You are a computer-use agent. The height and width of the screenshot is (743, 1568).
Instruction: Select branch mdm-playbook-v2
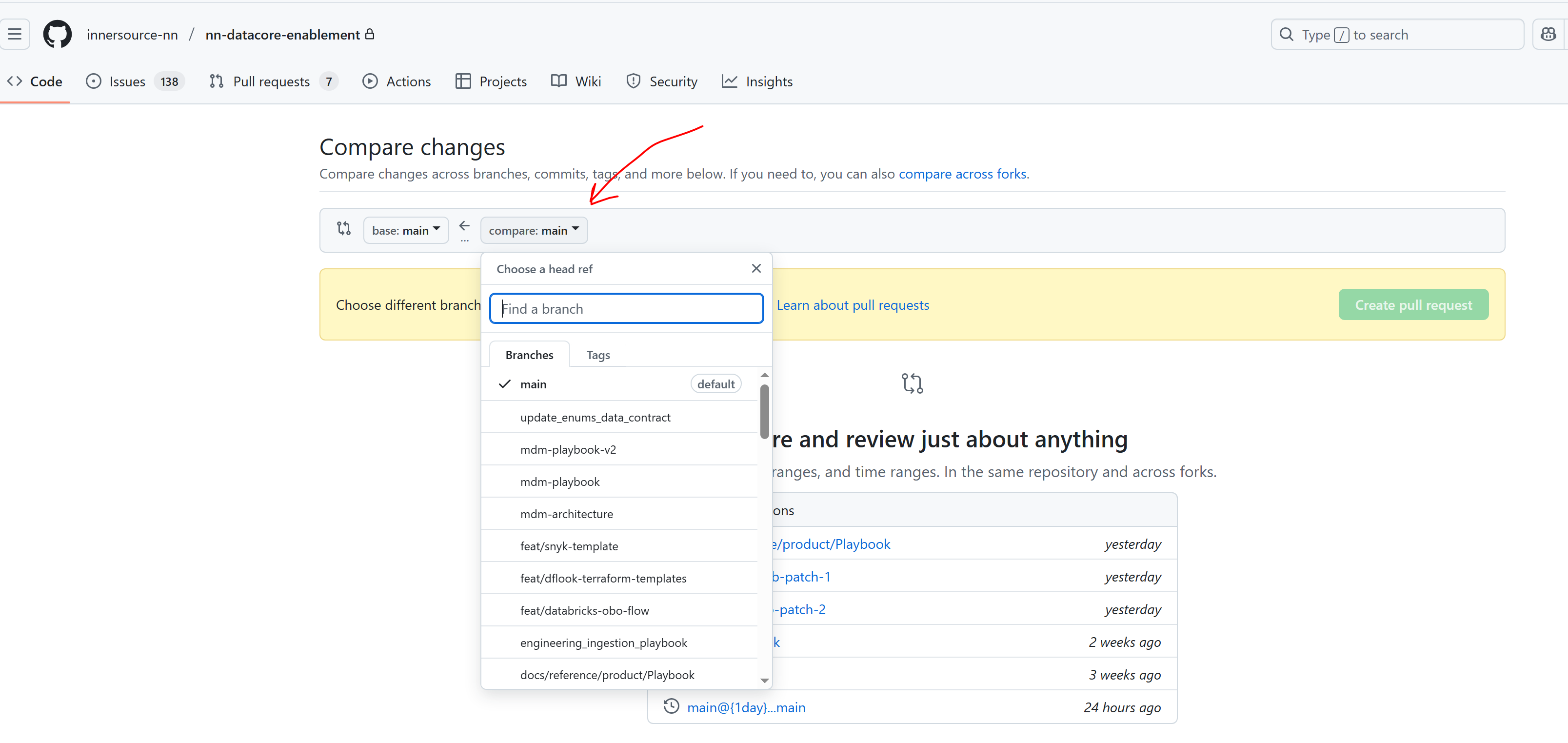619,449
